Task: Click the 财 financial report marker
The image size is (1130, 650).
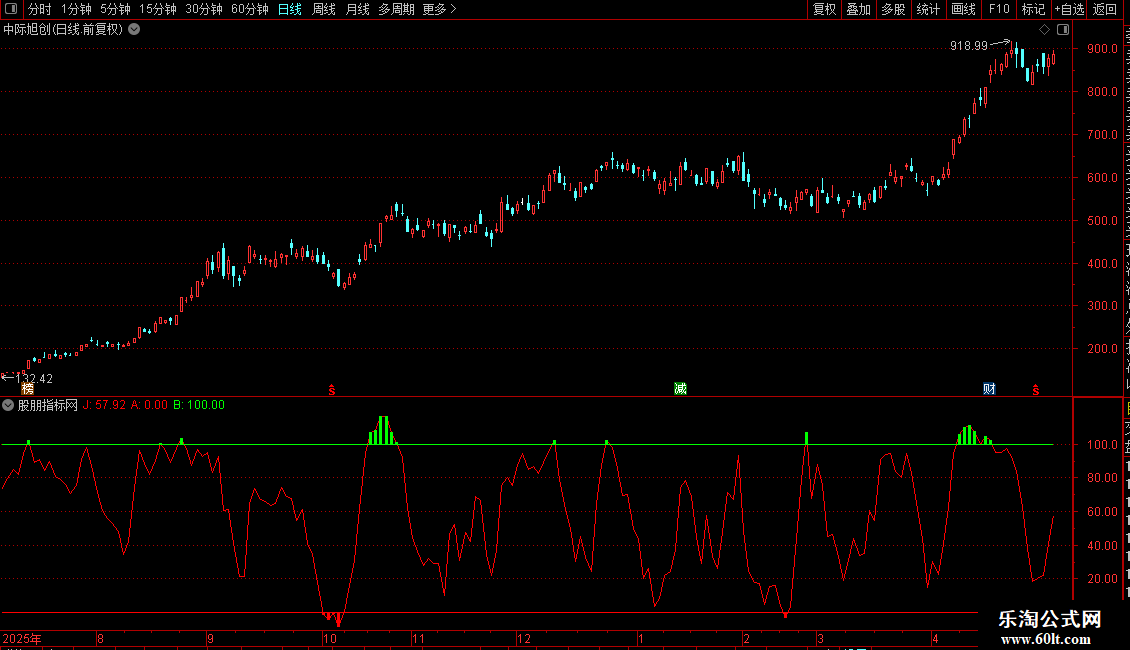Action: click(989, 389)
